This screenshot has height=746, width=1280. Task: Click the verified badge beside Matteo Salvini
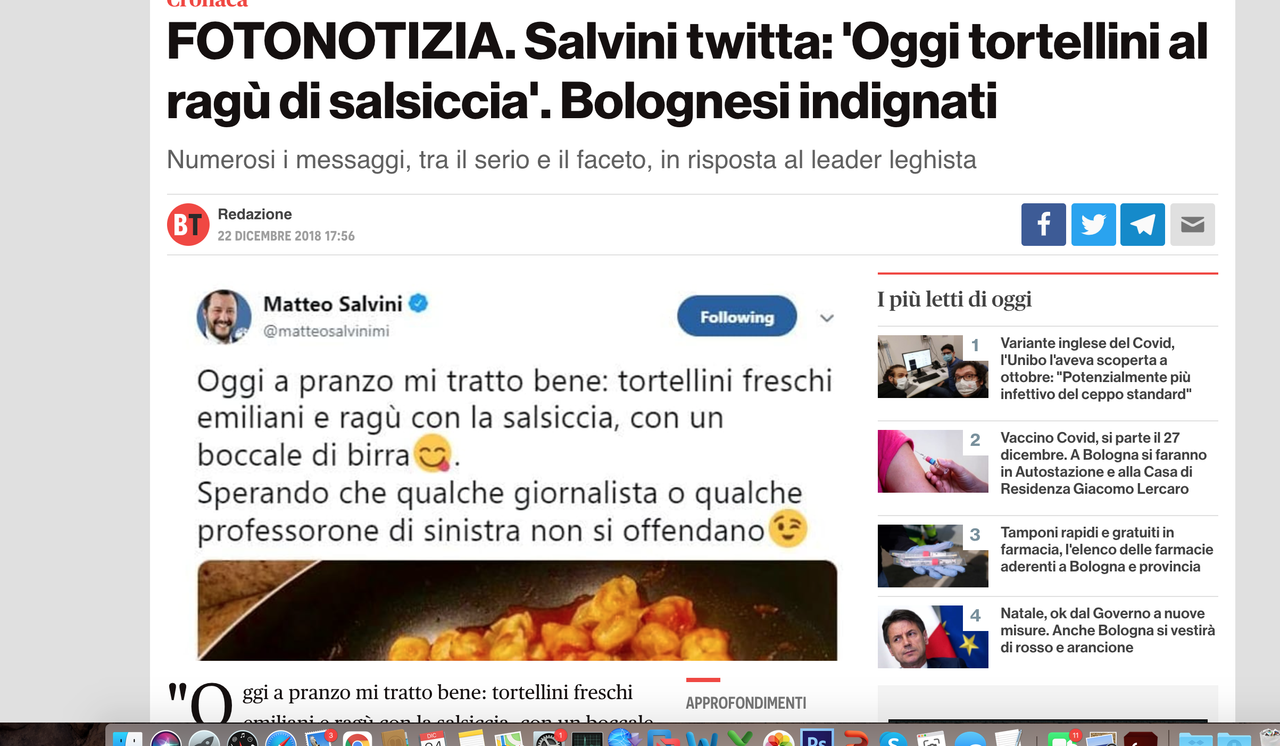coord(418,303)
